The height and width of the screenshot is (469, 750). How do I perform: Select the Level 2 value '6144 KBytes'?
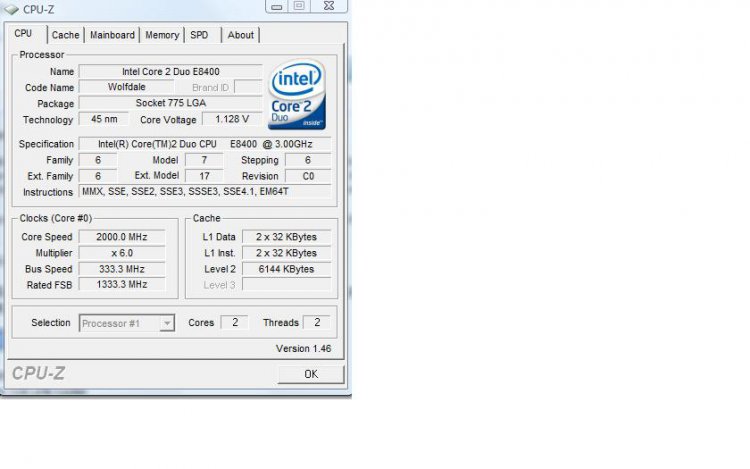coord(287,269)
